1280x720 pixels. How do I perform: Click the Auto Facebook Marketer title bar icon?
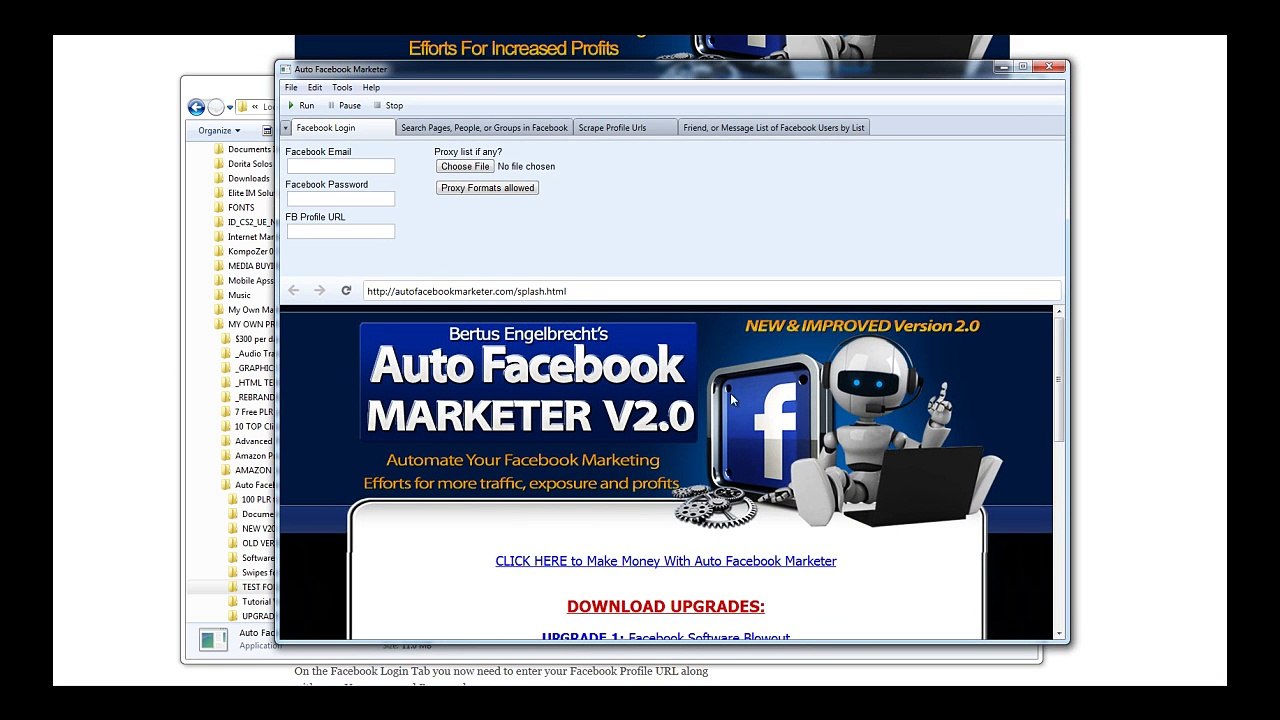click(285, 69)
